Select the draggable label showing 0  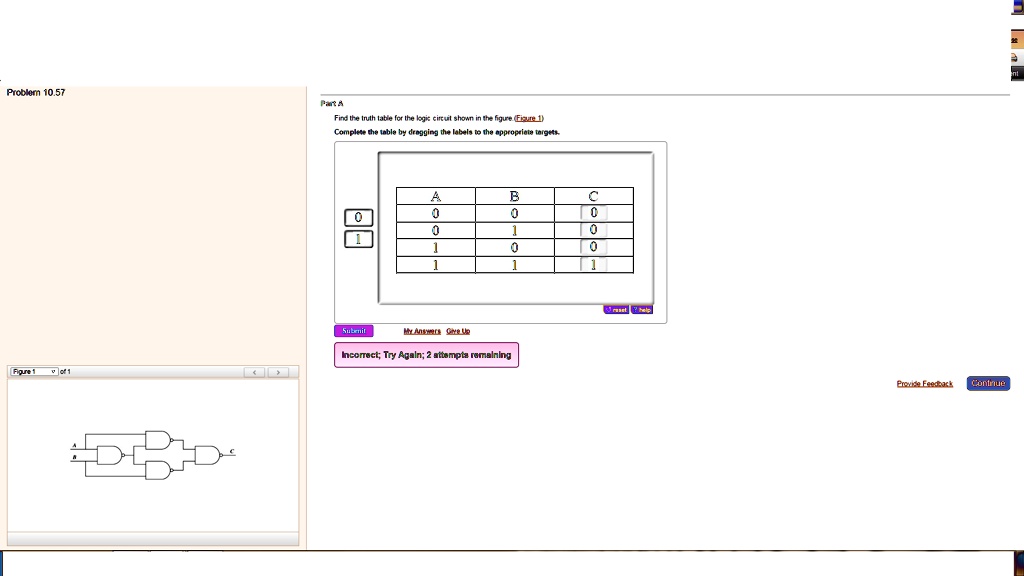pos(357,216)
